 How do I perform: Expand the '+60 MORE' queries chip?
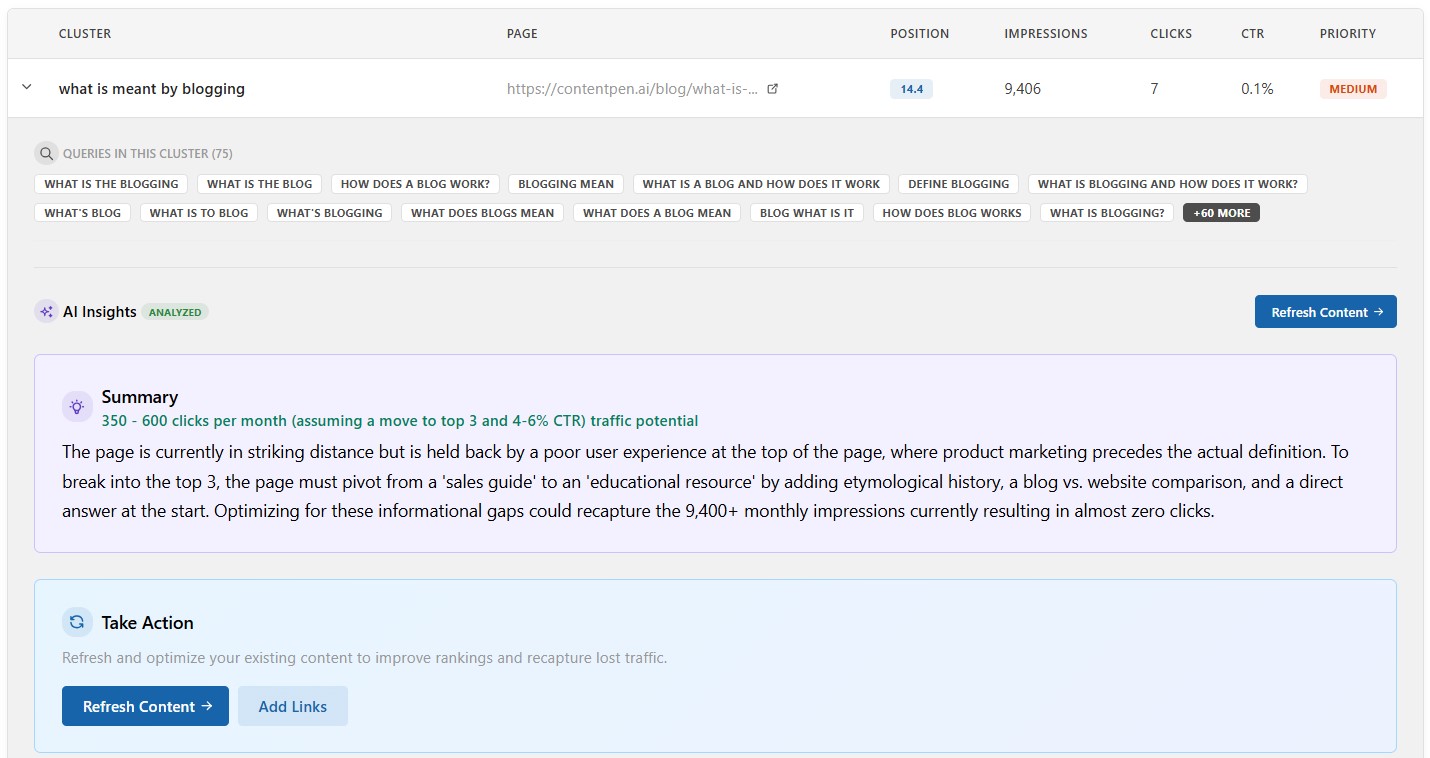1221,213
